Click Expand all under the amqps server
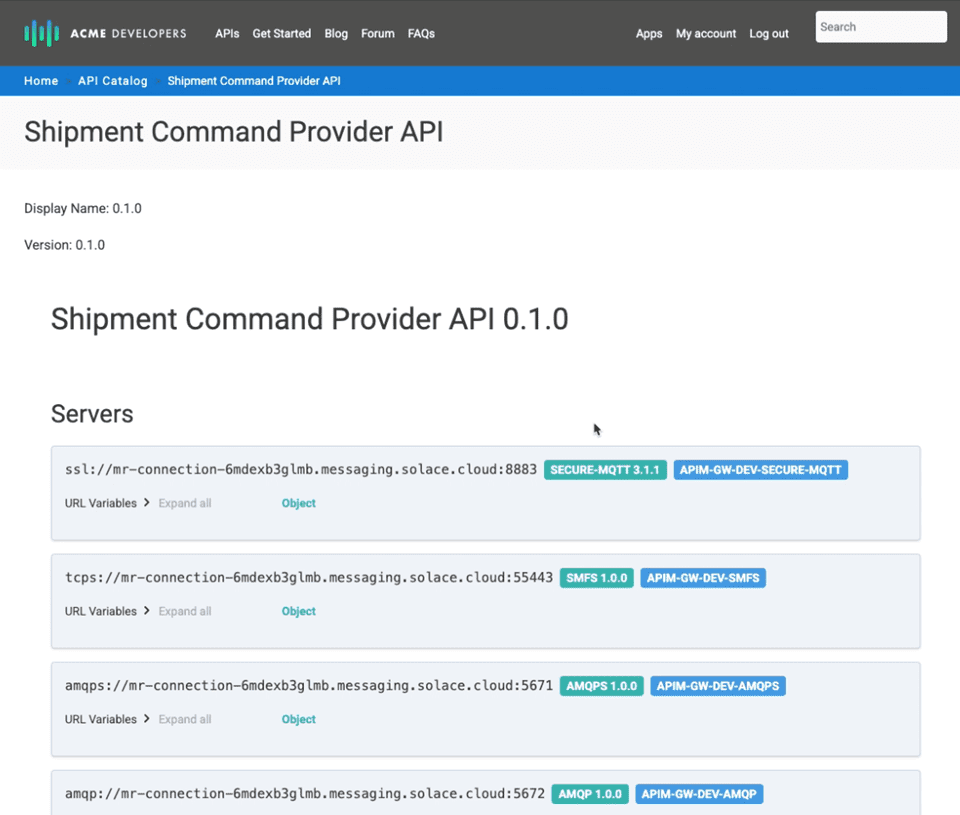The image size is (960, 815). (185, 719)
